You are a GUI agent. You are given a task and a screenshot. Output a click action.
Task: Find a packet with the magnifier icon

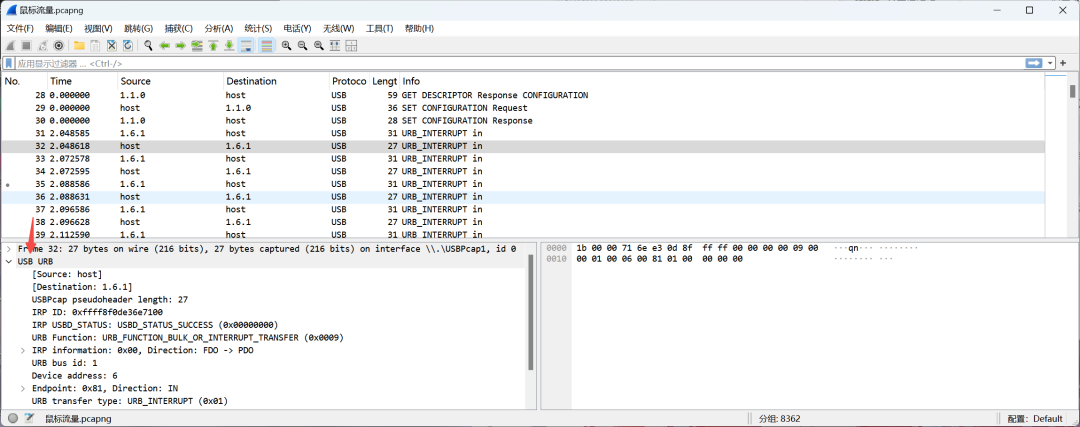[148, 45]
